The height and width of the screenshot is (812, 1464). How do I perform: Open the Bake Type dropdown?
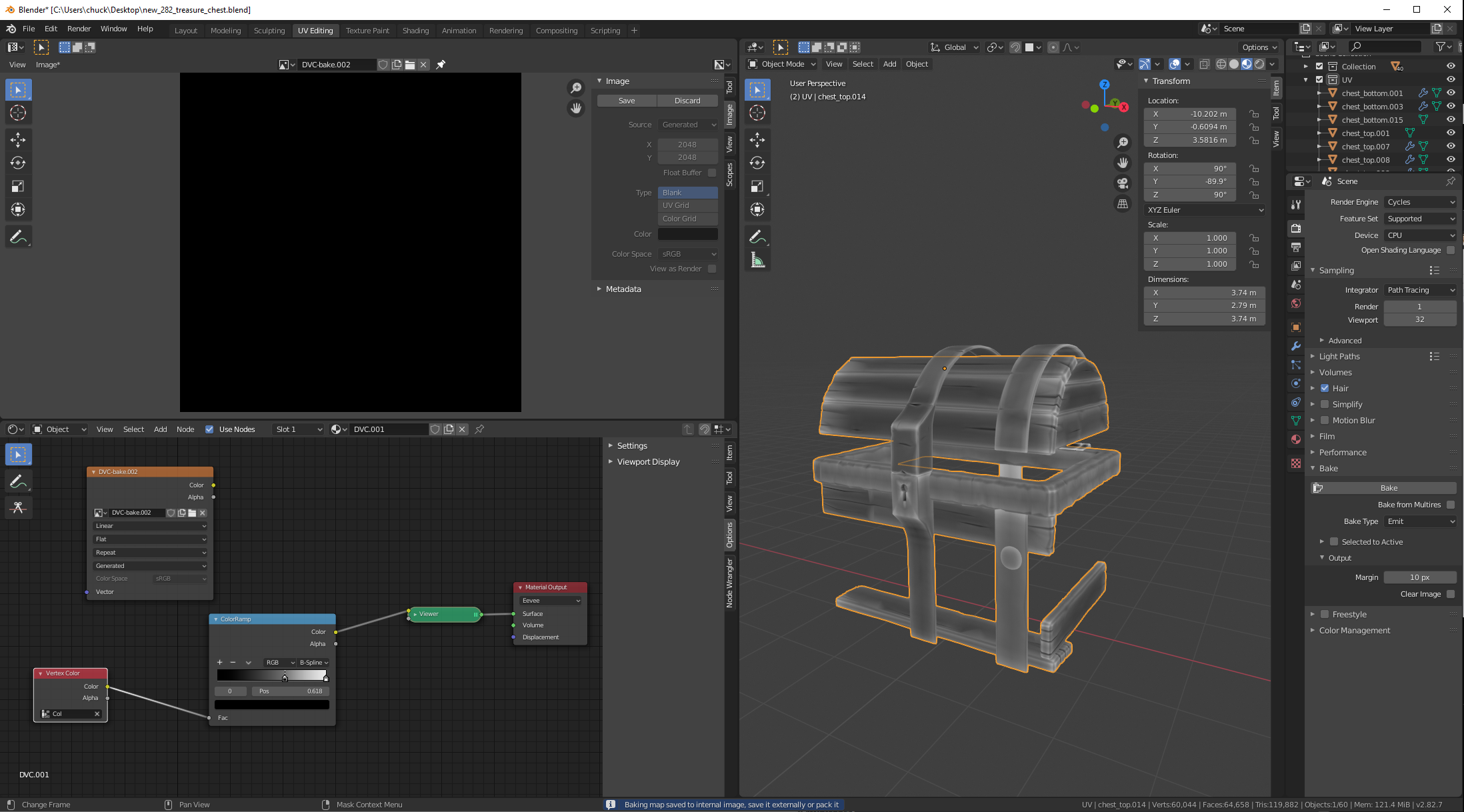[x=1420, y=521]
